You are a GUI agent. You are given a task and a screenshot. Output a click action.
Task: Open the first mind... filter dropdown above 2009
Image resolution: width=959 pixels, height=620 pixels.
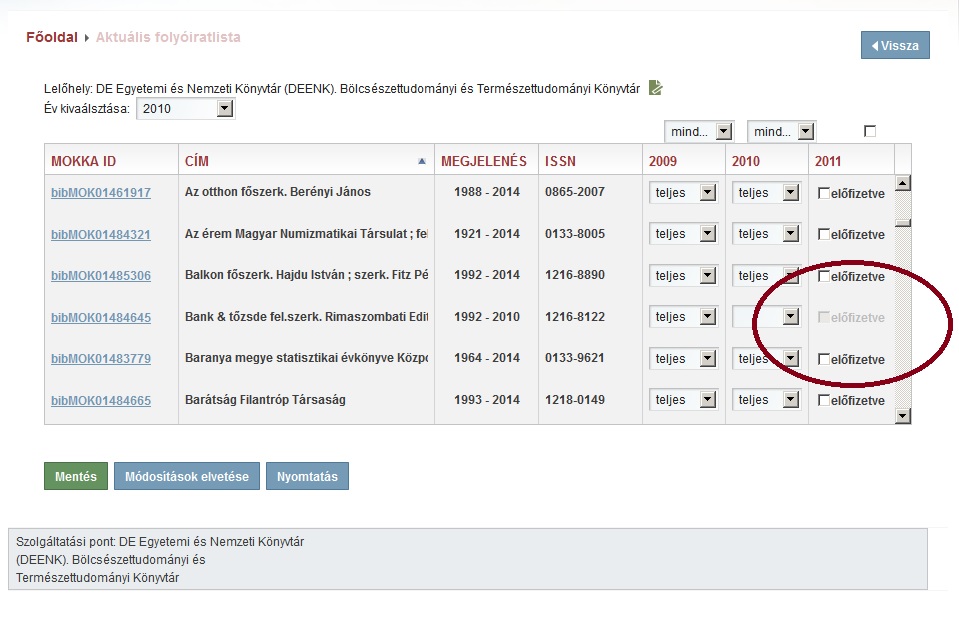699,131
